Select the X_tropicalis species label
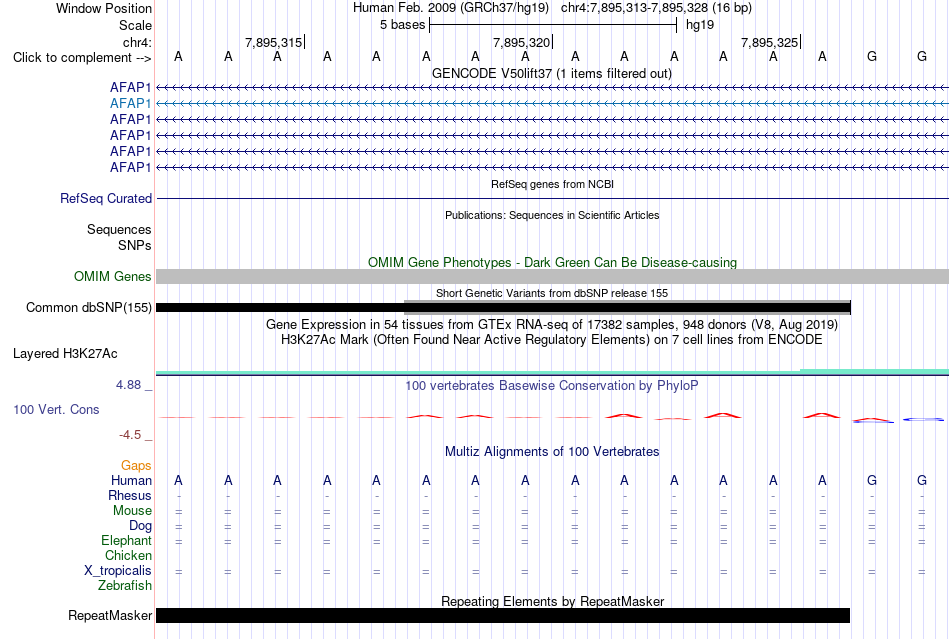This screenshot has width=950, height=639. pyautogui.click(x=118, y=571)
